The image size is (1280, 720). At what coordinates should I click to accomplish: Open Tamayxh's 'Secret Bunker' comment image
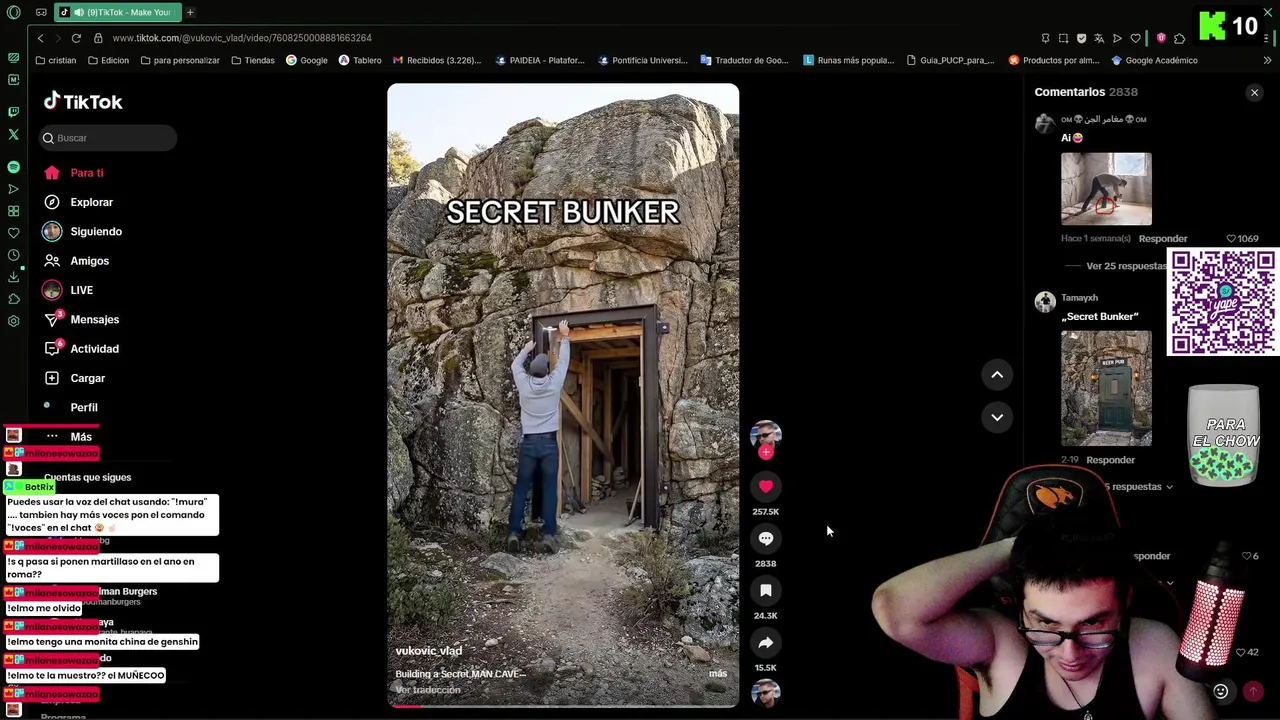[x=1106, y=388]
